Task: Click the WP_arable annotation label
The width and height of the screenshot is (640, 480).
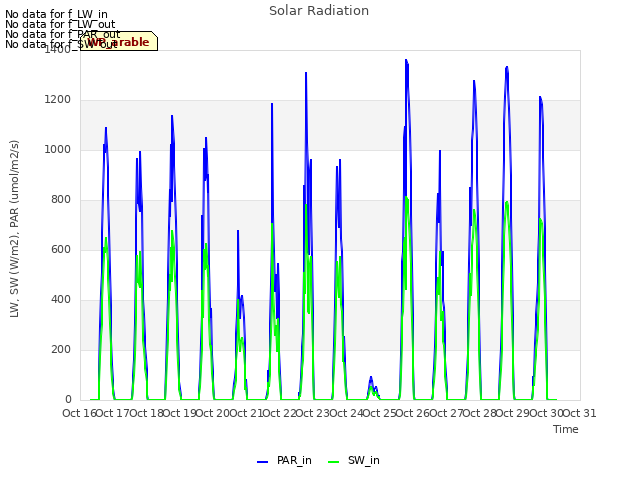Action: [119, 41]
